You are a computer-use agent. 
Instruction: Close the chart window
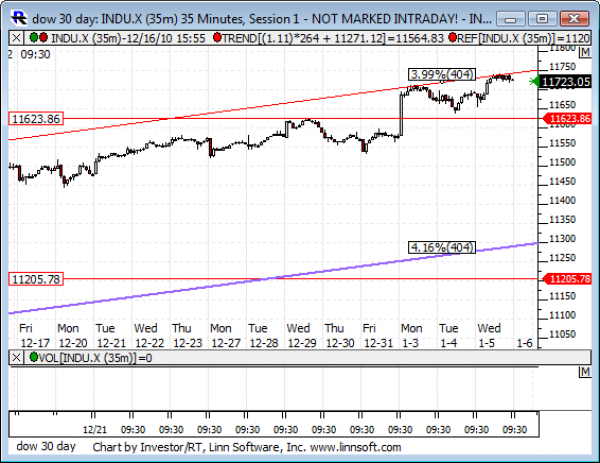[x=574, y=19]
